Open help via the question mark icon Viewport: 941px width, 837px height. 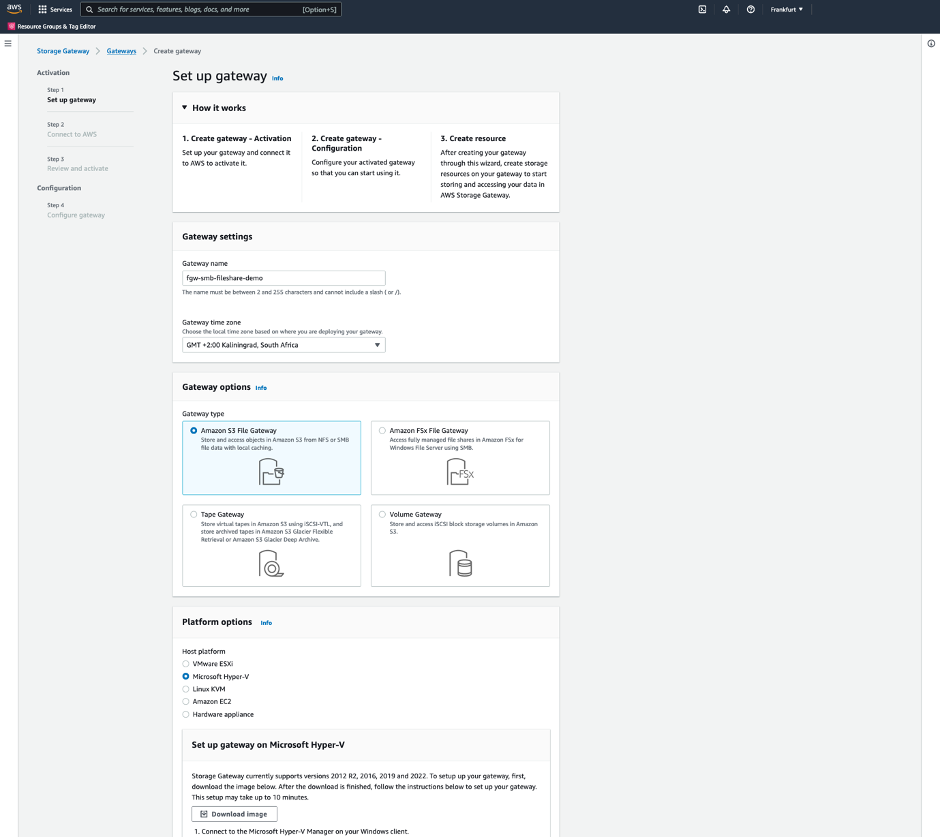pos(750,10)
